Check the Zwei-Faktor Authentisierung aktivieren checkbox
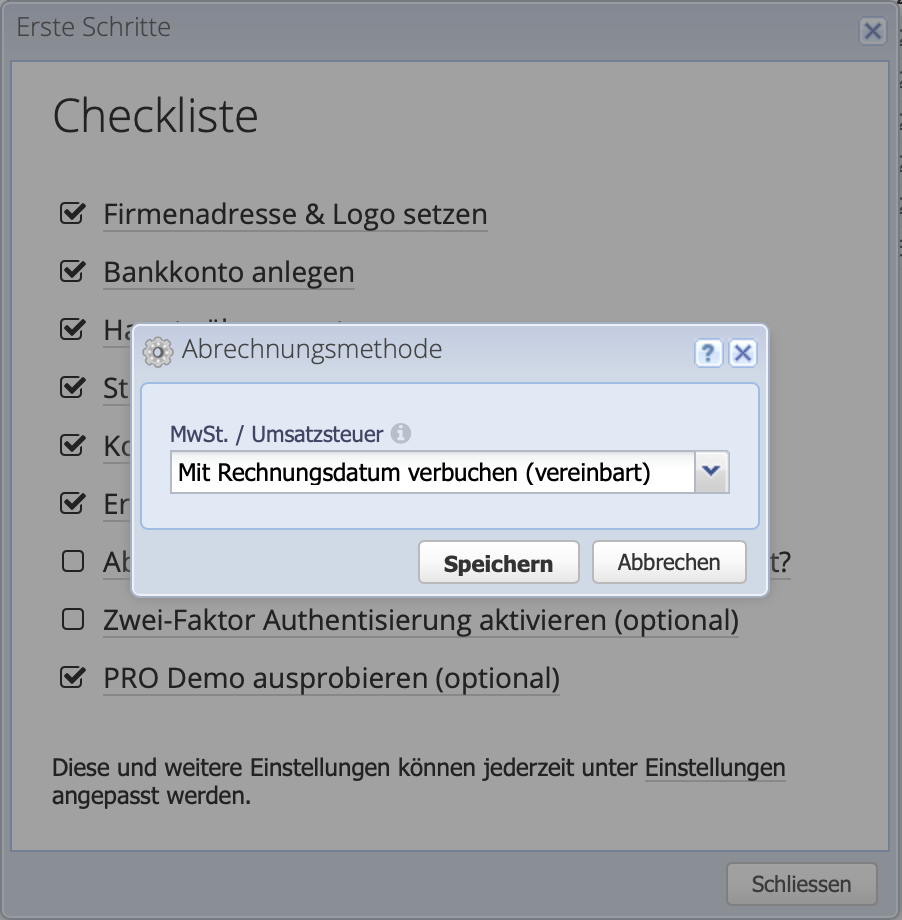 71,619
